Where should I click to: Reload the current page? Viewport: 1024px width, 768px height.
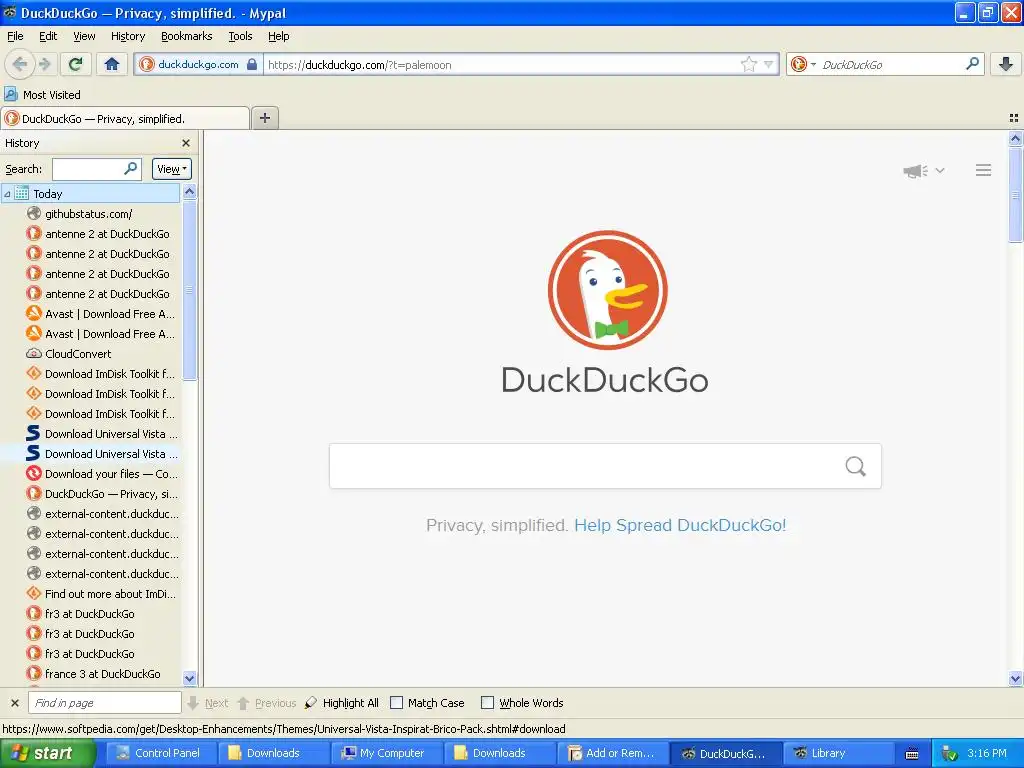[75, 64]
